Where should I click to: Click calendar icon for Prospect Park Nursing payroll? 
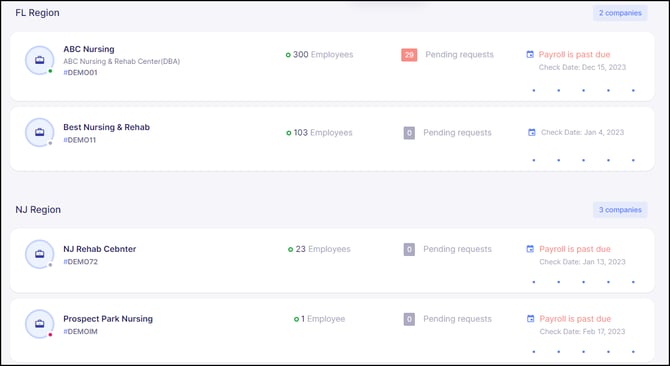[530, 319]
